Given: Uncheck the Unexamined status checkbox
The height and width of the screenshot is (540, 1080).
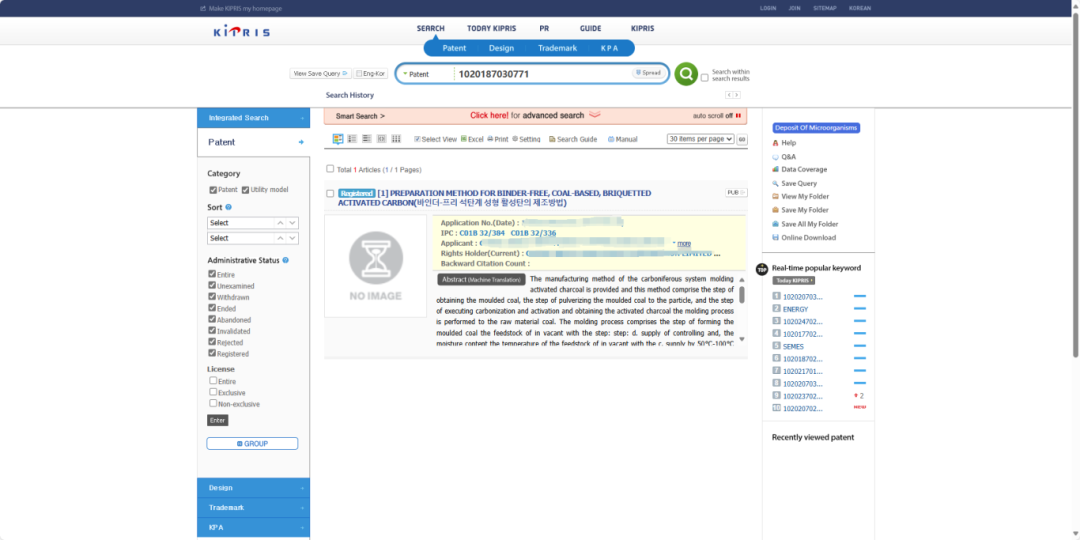Looking at the screenshot, I should 213,285.
